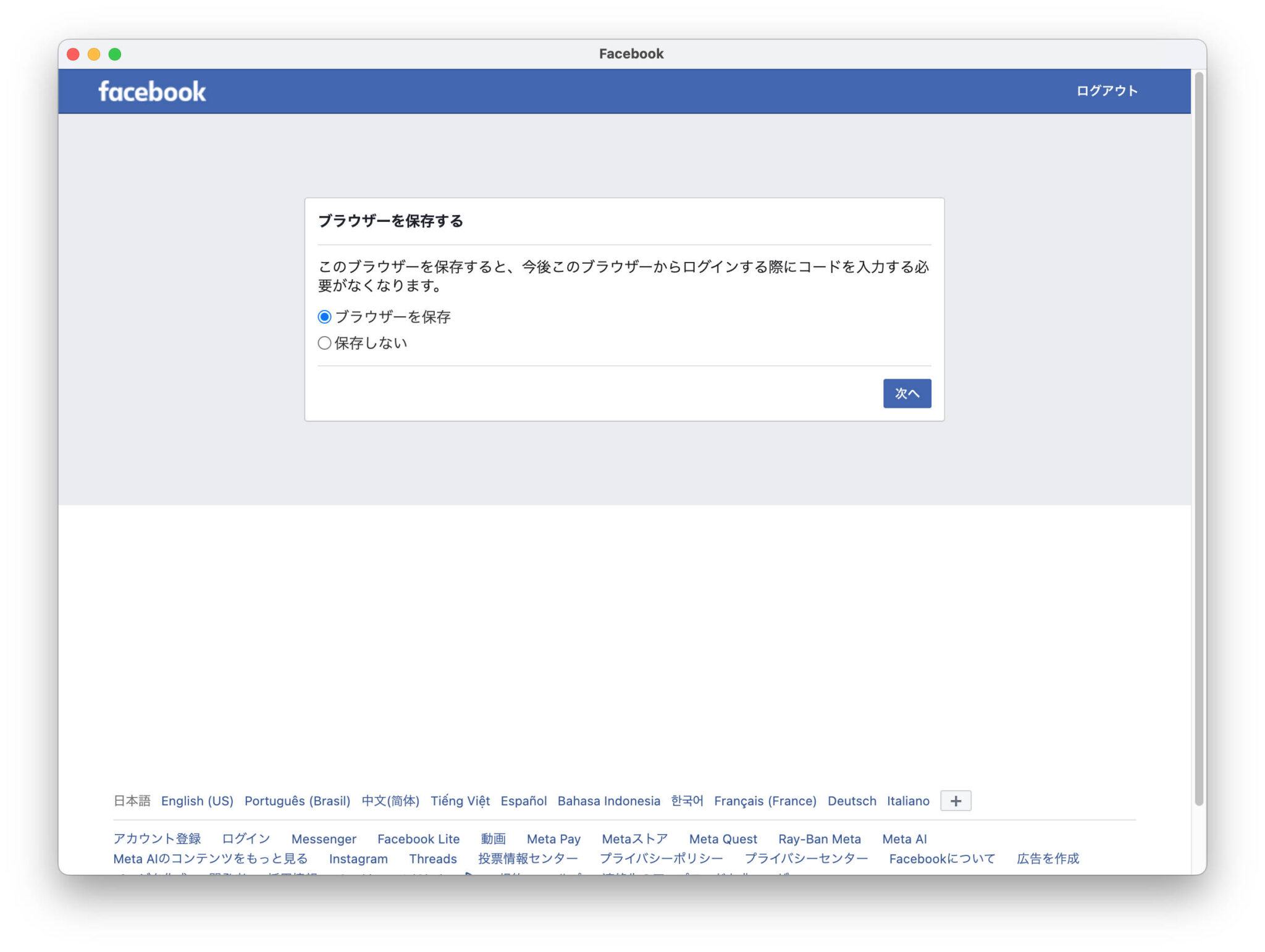The height and width of the screenshot is (952, 1265).
Task: Click the vertical scrollbar on right
Action: point(1199,432)
